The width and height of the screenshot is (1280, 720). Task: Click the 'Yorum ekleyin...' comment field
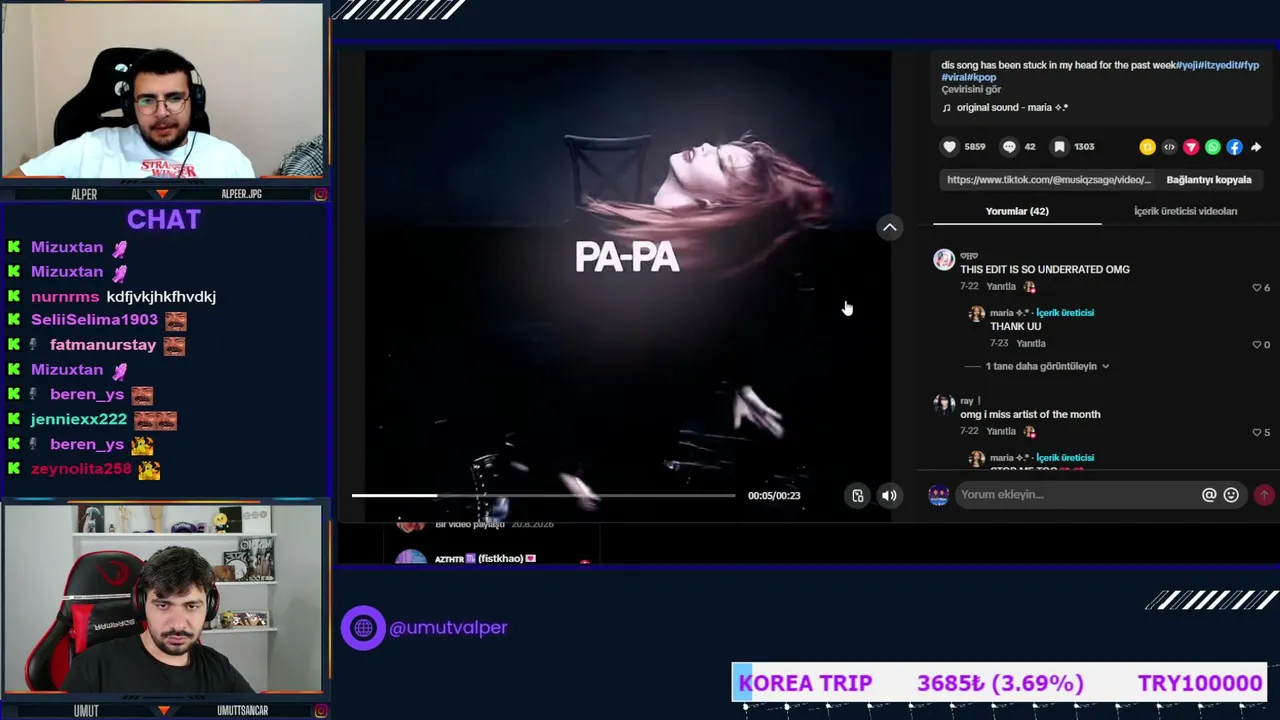(x=1078, y=494)
